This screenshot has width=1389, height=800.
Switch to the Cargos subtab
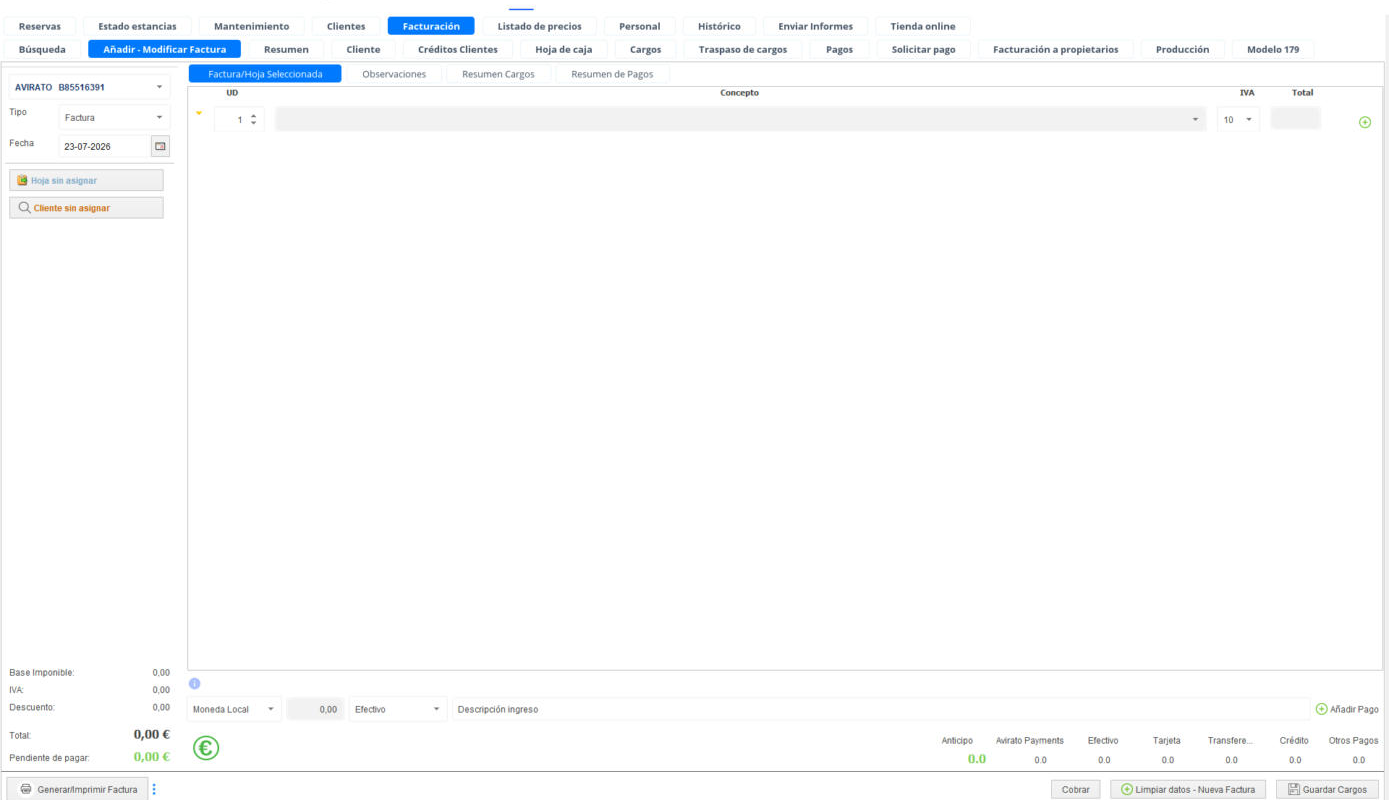(645, 49)
